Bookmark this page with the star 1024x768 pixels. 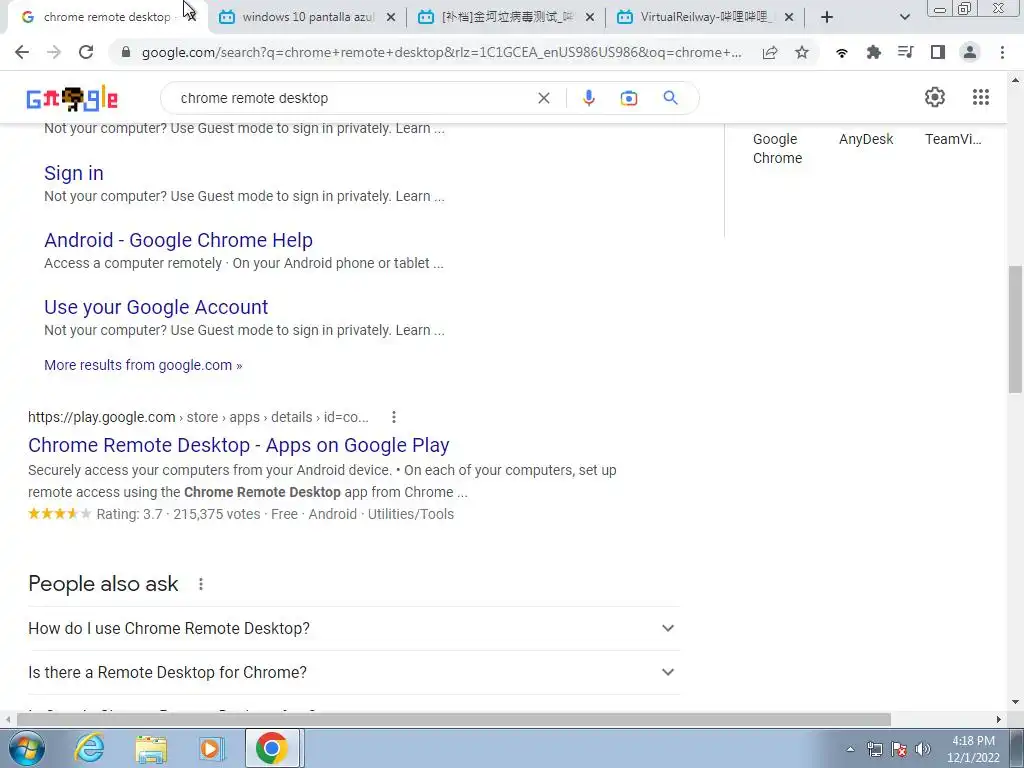coord(802,53)
